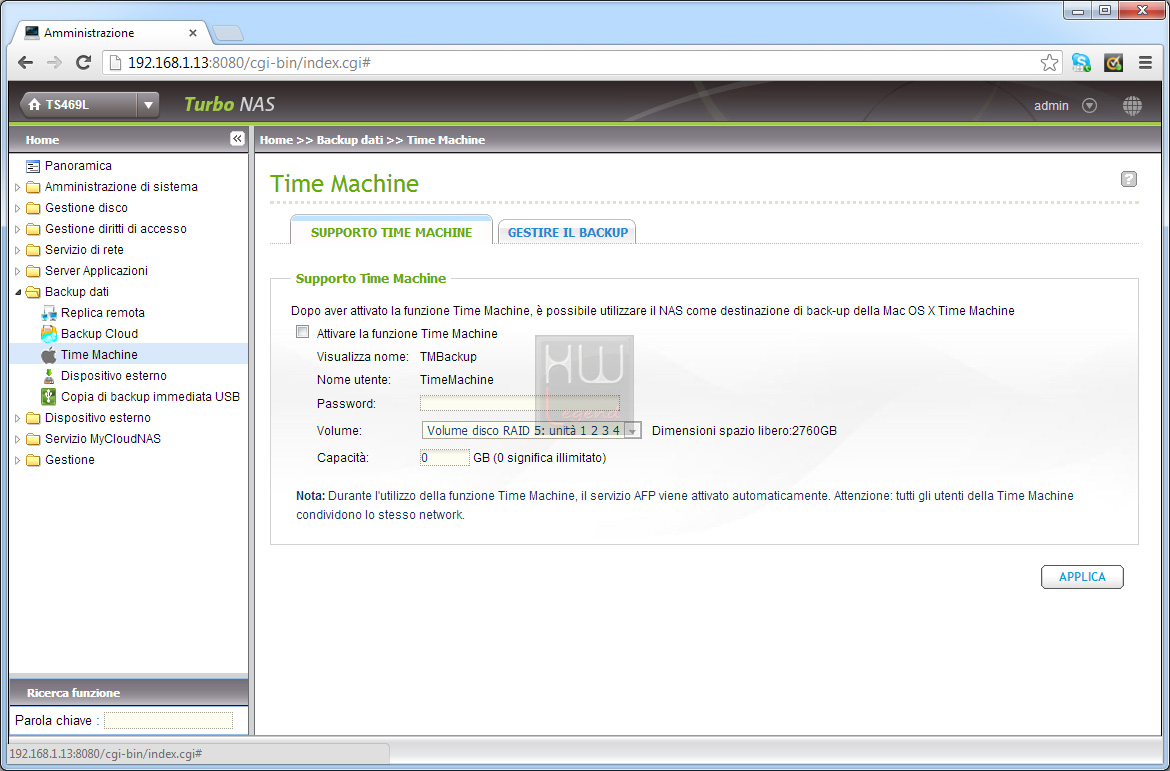The image size is (1170, 771).
Task: Click the admin user label
Action: click(x=1051, y=106)
